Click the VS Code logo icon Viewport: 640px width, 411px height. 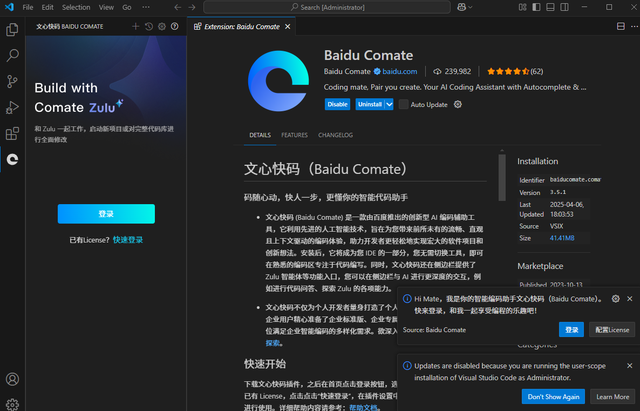9,7
